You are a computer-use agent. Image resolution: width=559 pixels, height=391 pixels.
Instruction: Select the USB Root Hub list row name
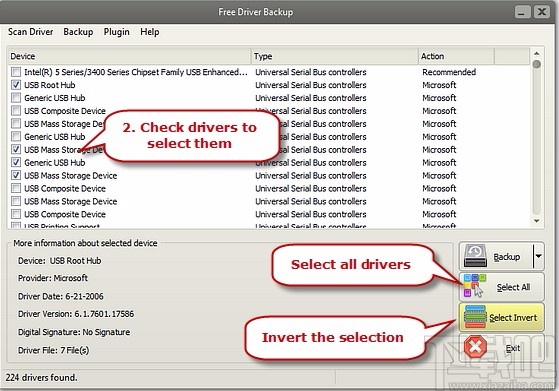click(x=50, y=85)
